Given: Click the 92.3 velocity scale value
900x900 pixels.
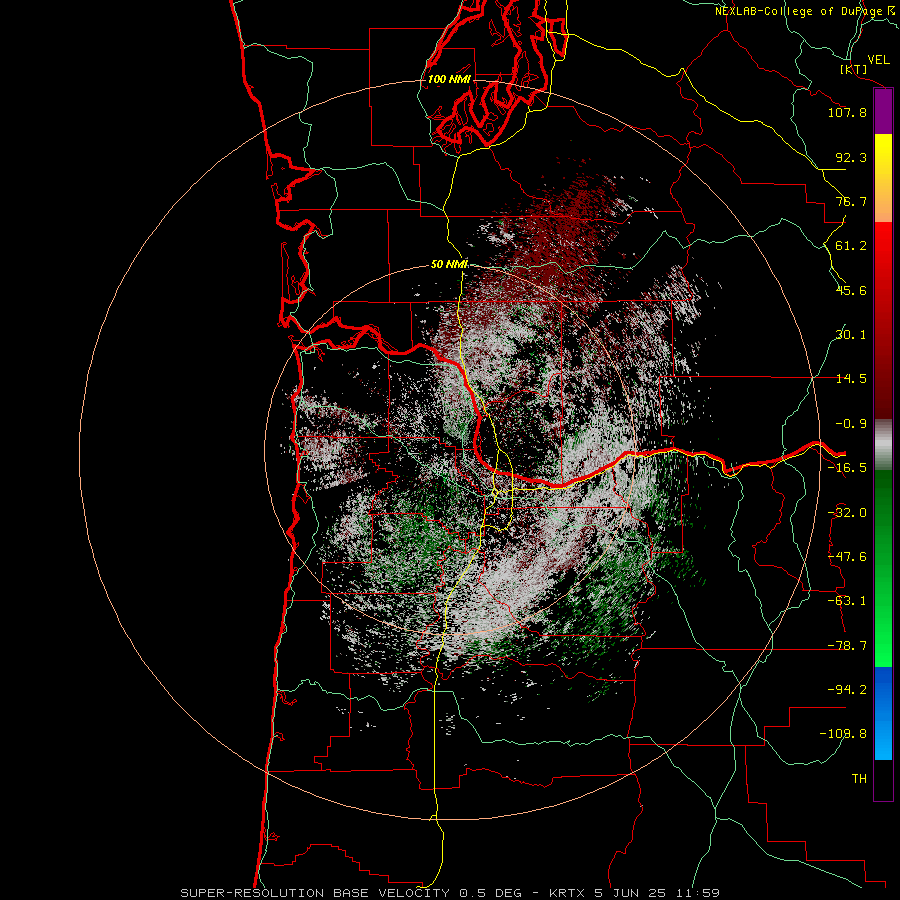Looking at the screenshot, I should (x=851, y=157).
